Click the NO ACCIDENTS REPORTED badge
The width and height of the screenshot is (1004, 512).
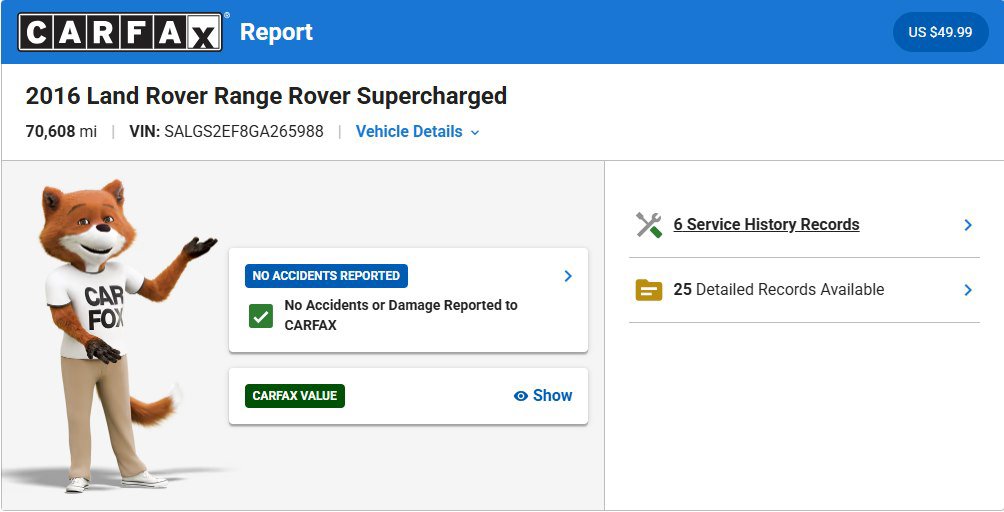(326, 276)
